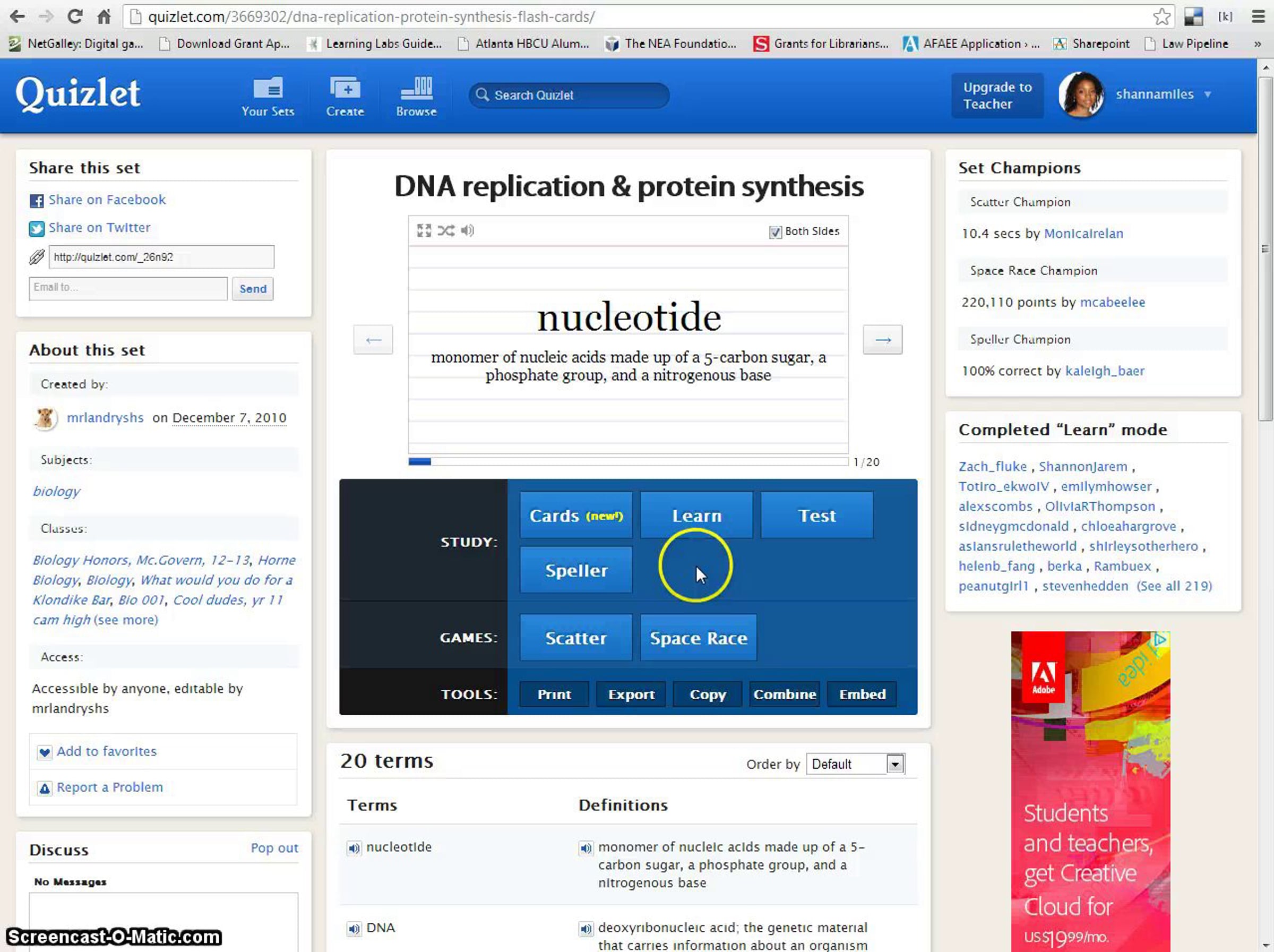Pop out the Discuss panel
This screenshot has height=952, width=1274.
click(274, 848)
